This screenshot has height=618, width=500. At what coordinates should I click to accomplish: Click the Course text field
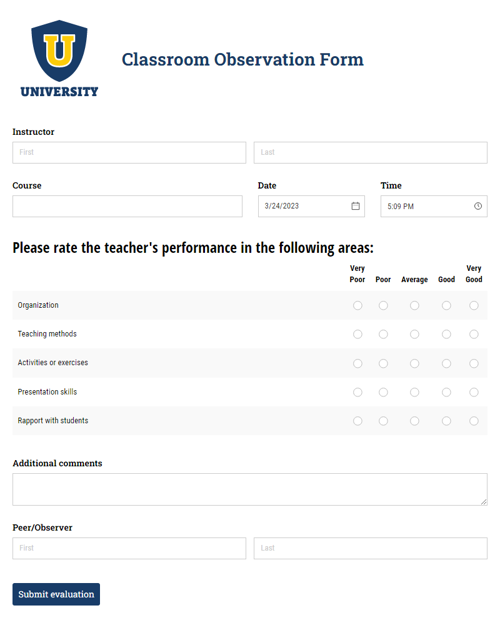tap(127, 206)
